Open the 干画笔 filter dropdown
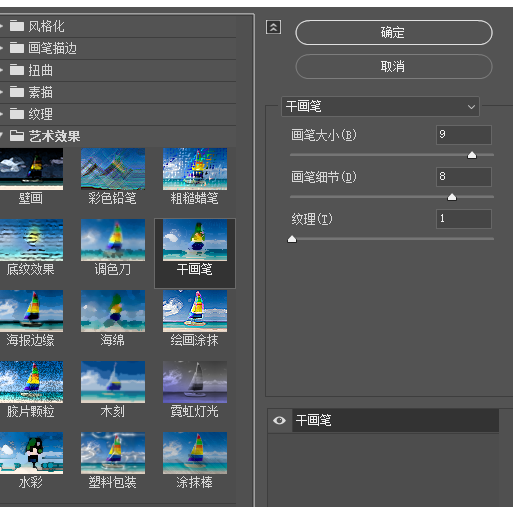 point(380,107)
